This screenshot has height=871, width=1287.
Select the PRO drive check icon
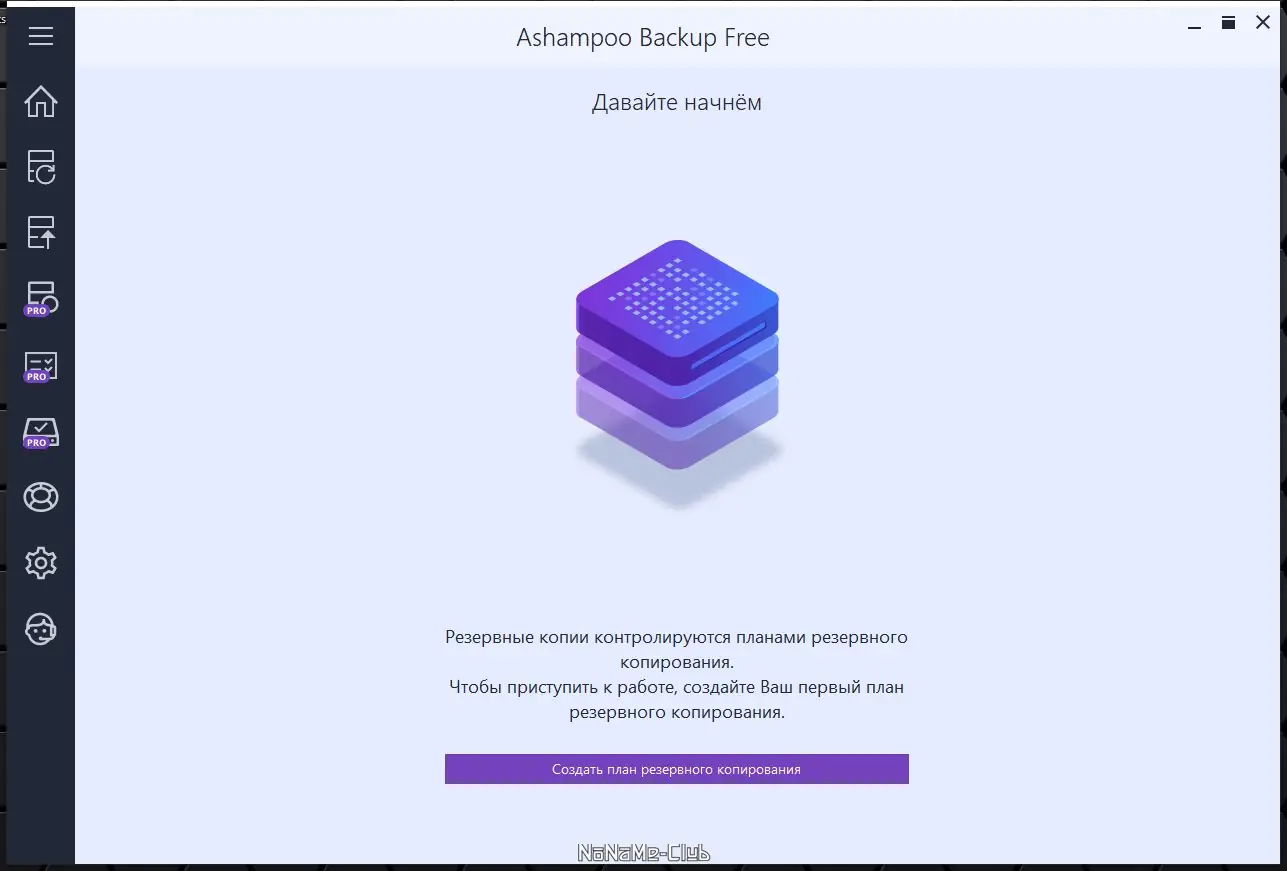(x=41, y=432)
